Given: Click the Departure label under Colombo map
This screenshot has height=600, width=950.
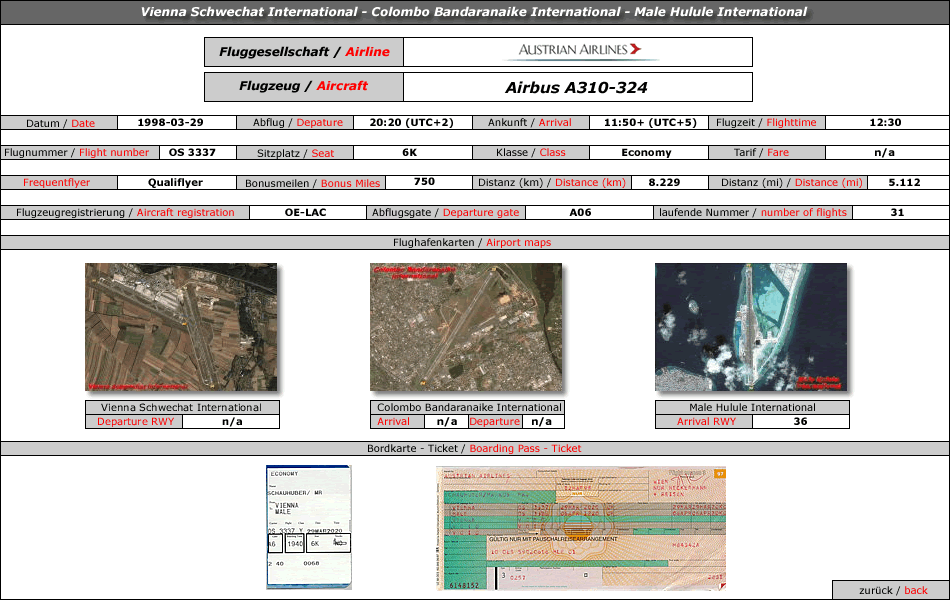Looking at the screenshot, I should [x=494, y=421].
